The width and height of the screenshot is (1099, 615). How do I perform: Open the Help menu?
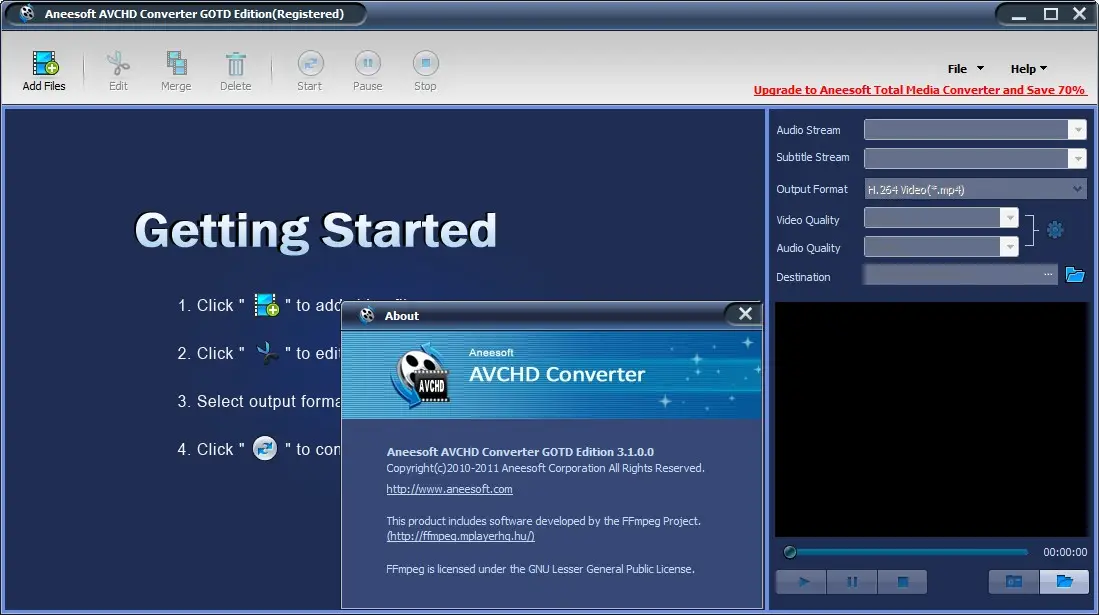(1028, 69)
